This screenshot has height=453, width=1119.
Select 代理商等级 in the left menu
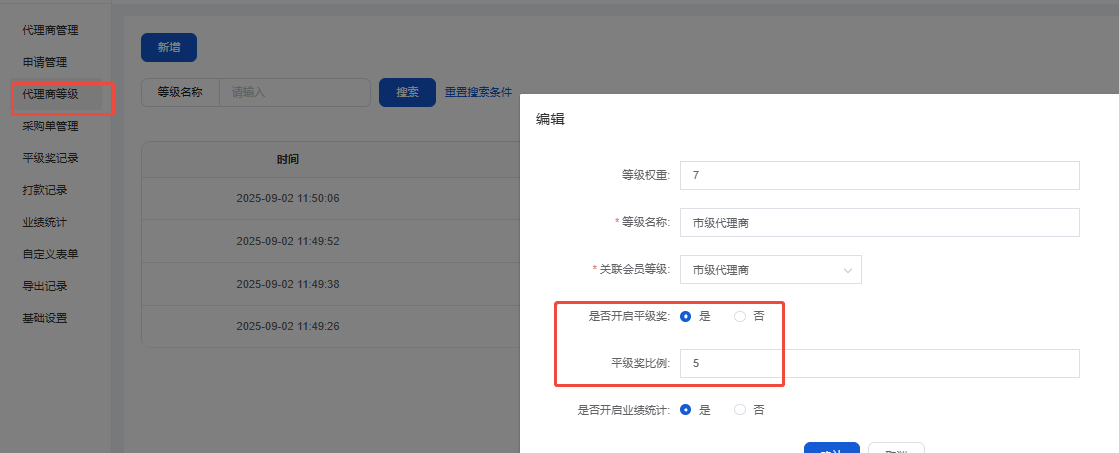coord(50,94)
